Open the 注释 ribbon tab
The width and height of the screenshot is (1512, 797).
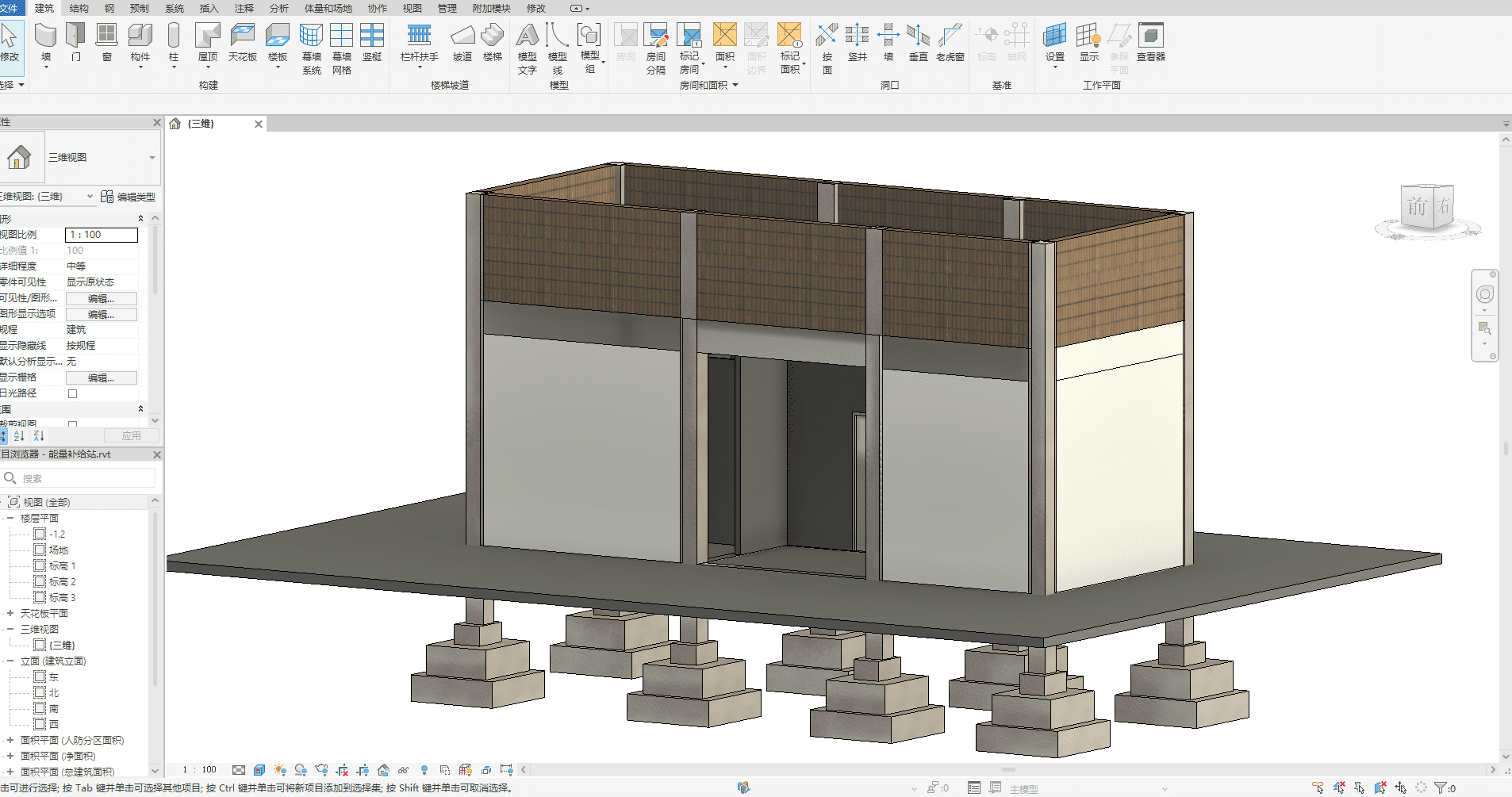click(244, 8)
